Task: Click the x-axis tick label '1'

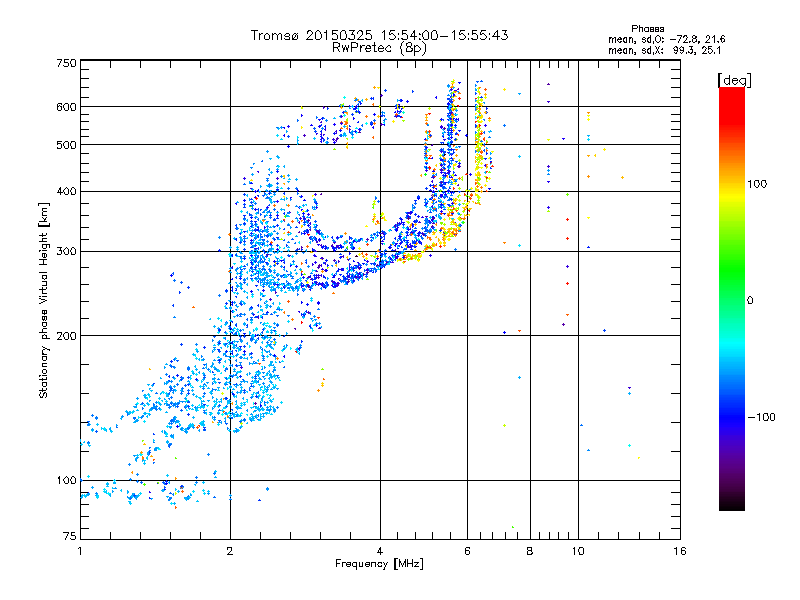Action: point(80,551)
